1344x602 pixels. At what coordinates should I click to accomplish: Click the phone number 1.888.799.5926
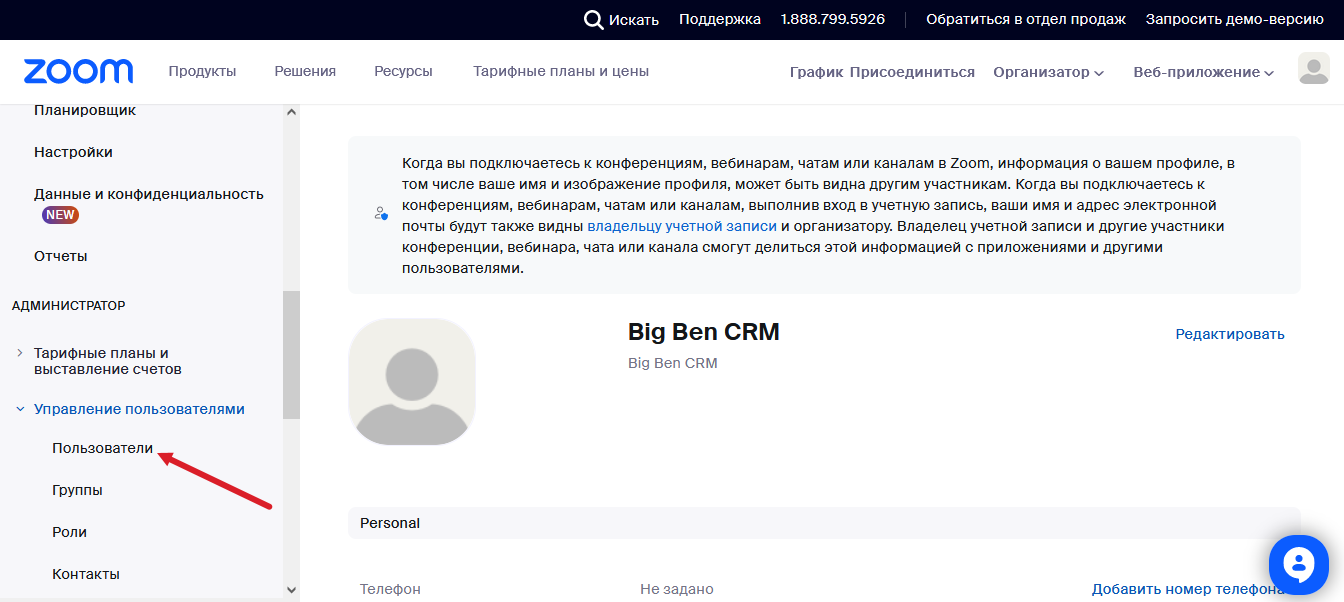click(x=833, y=19)
